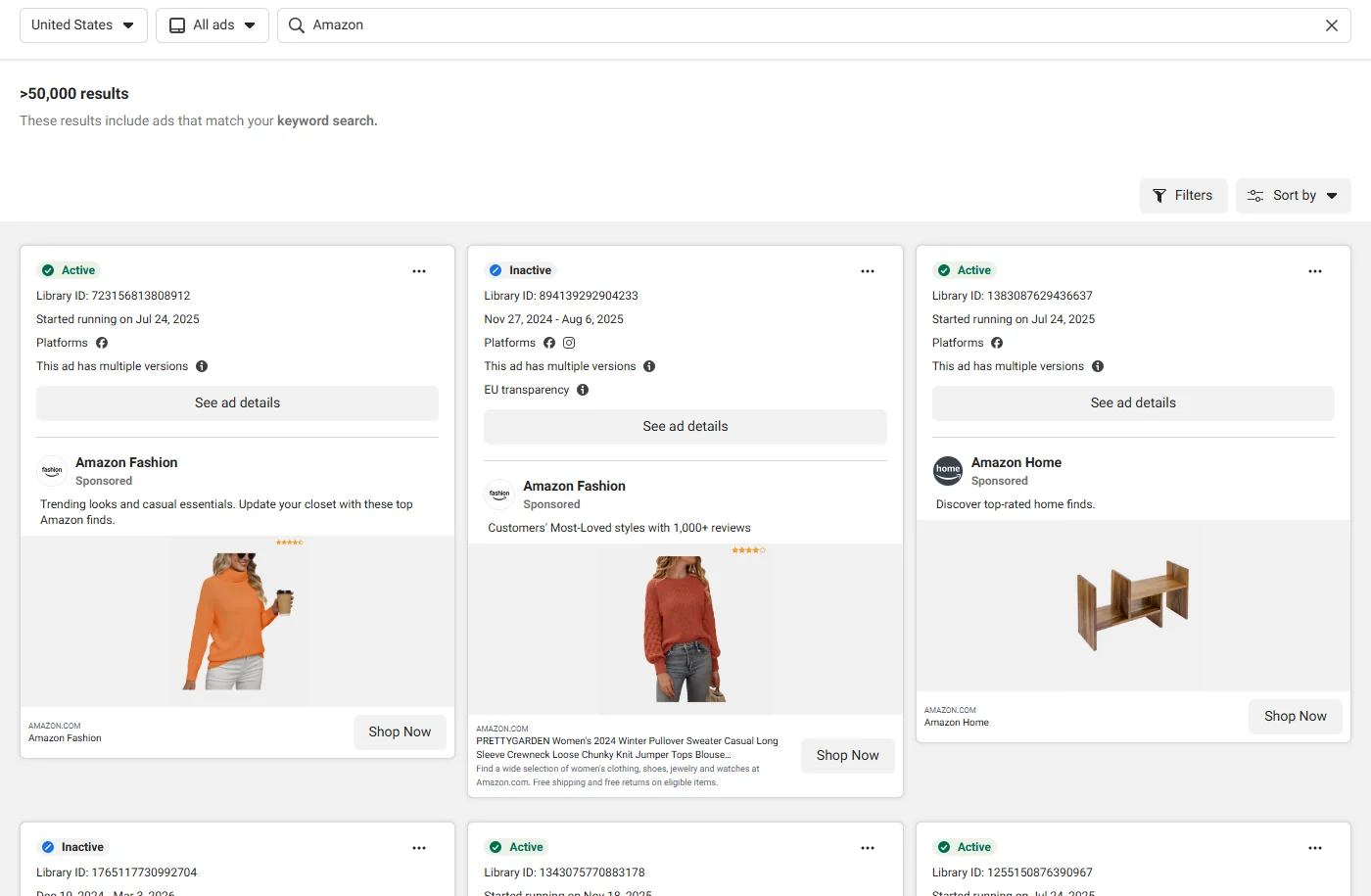
Task: Click 'Library ID: 723156813808912' text
Action: point(114,296)
